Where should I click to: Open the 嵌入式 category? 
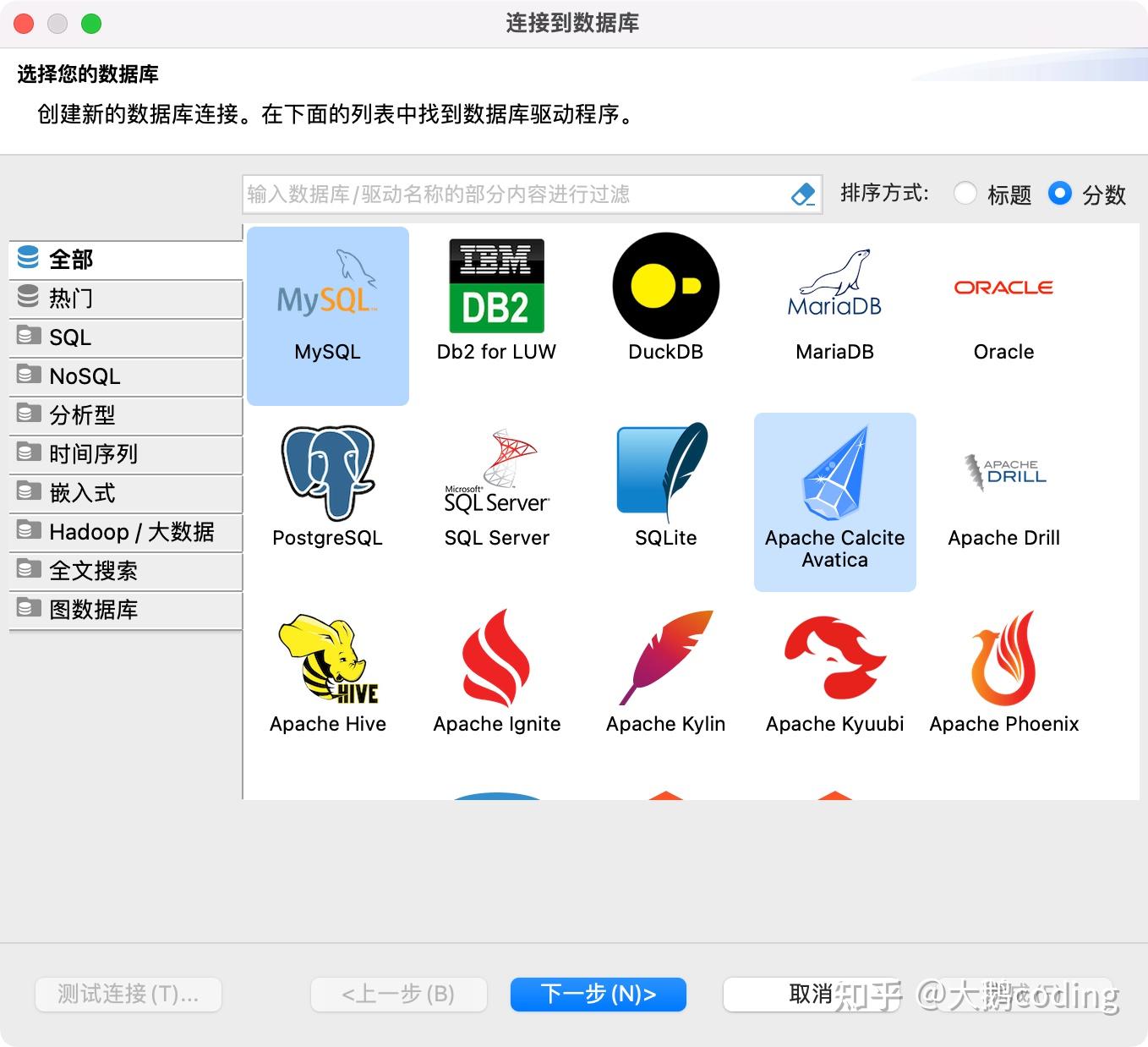point(125,493)
